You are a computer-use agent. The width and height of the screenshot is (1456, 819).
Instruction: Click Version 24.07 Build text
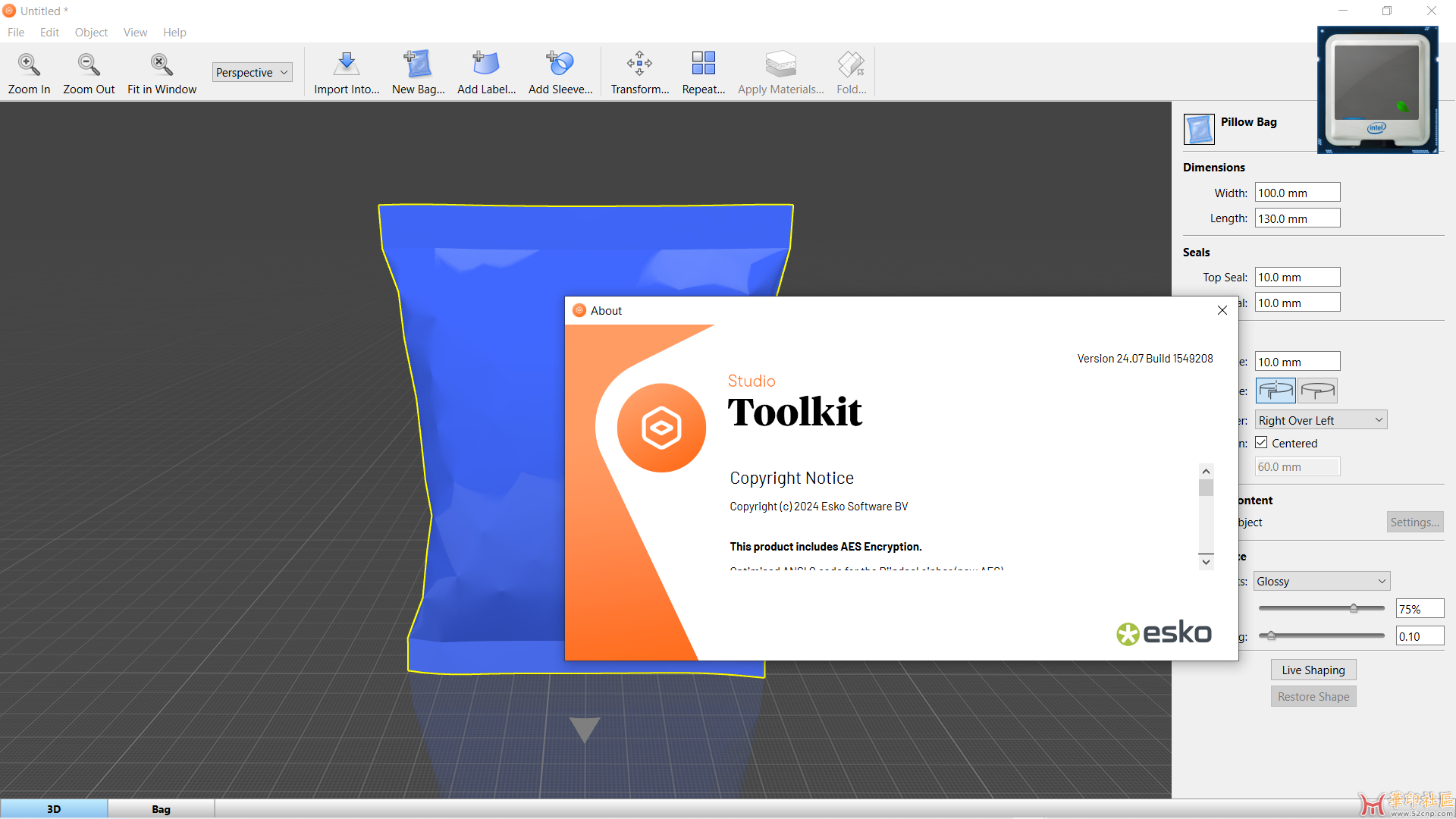coord(1145,359)
